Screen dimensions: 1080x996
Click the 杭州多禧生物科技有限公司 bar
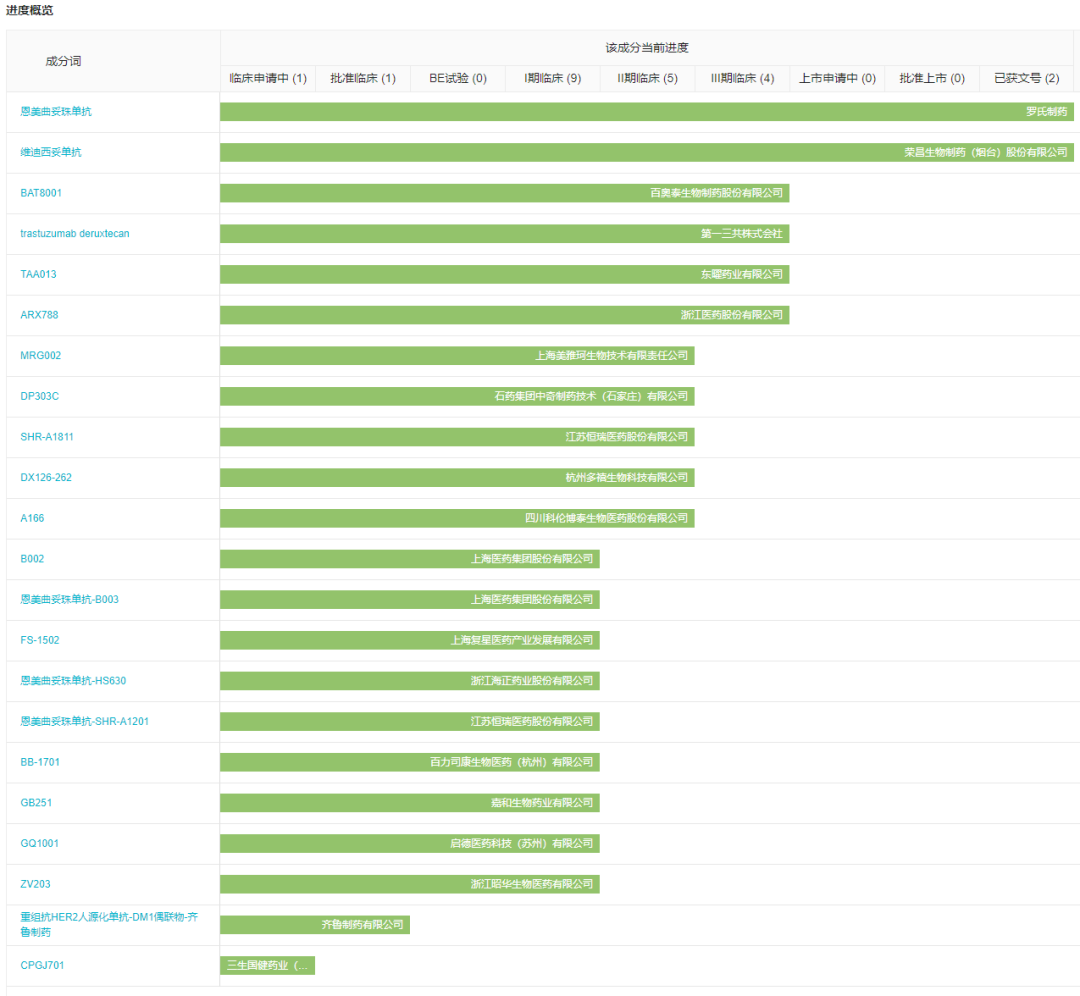point(457,477)
